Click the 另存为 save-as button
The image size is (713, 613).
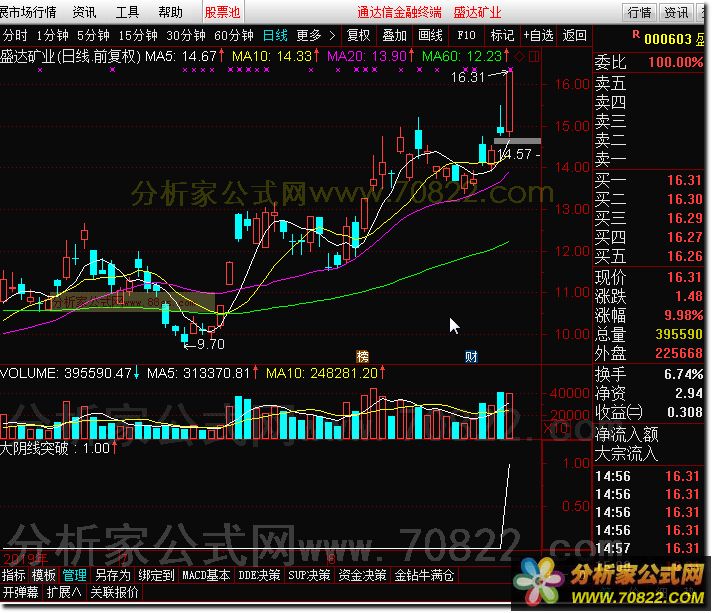tap(112, 576)
